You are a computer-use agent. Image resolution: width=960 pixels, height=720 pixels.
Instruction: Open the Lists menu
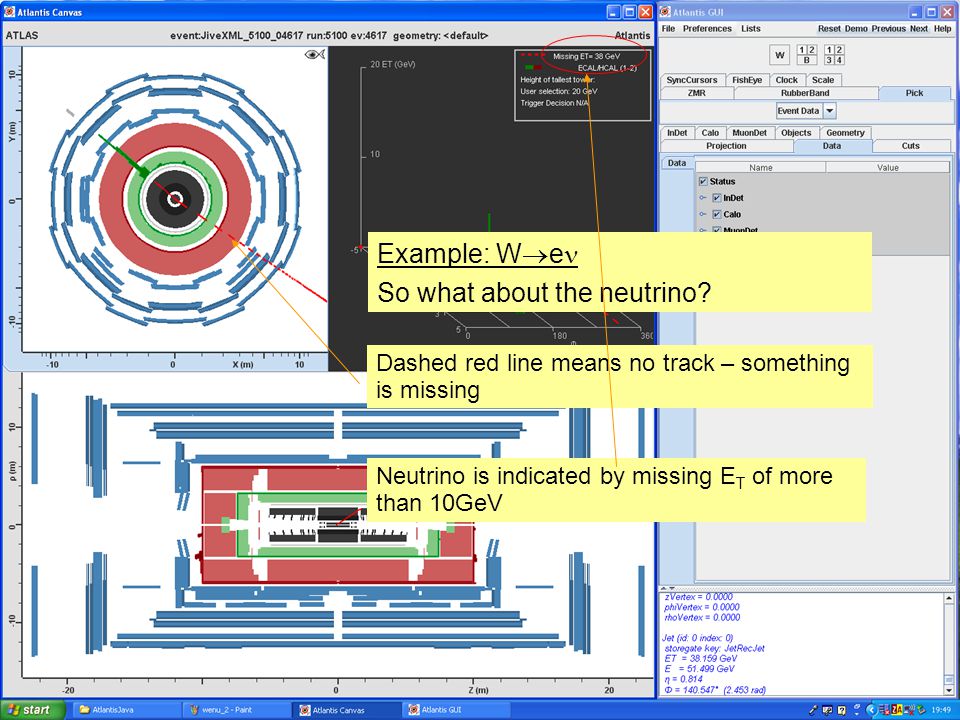click(751, 29)
